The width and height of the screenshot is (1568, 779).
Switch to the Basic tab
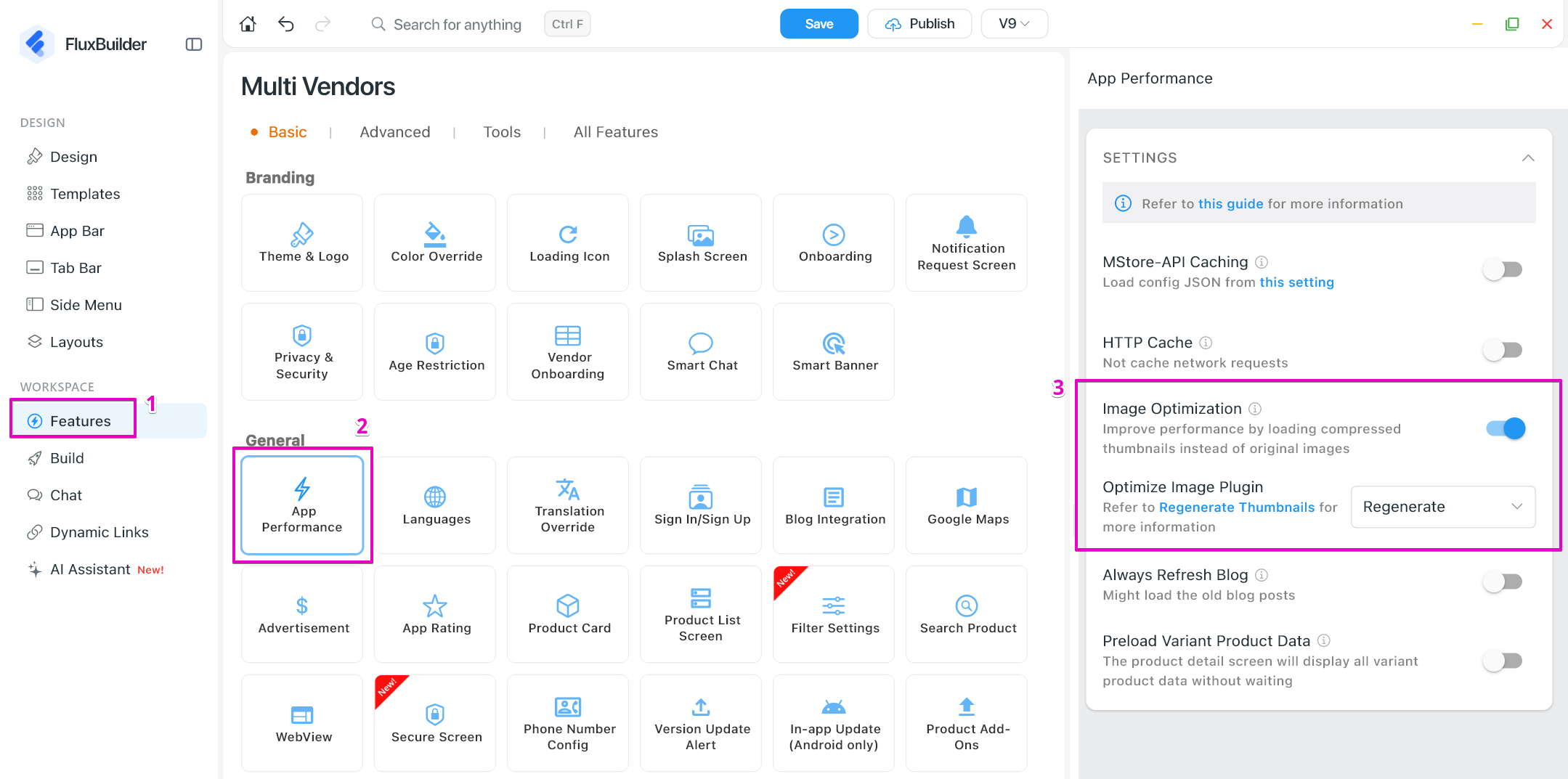288,132
